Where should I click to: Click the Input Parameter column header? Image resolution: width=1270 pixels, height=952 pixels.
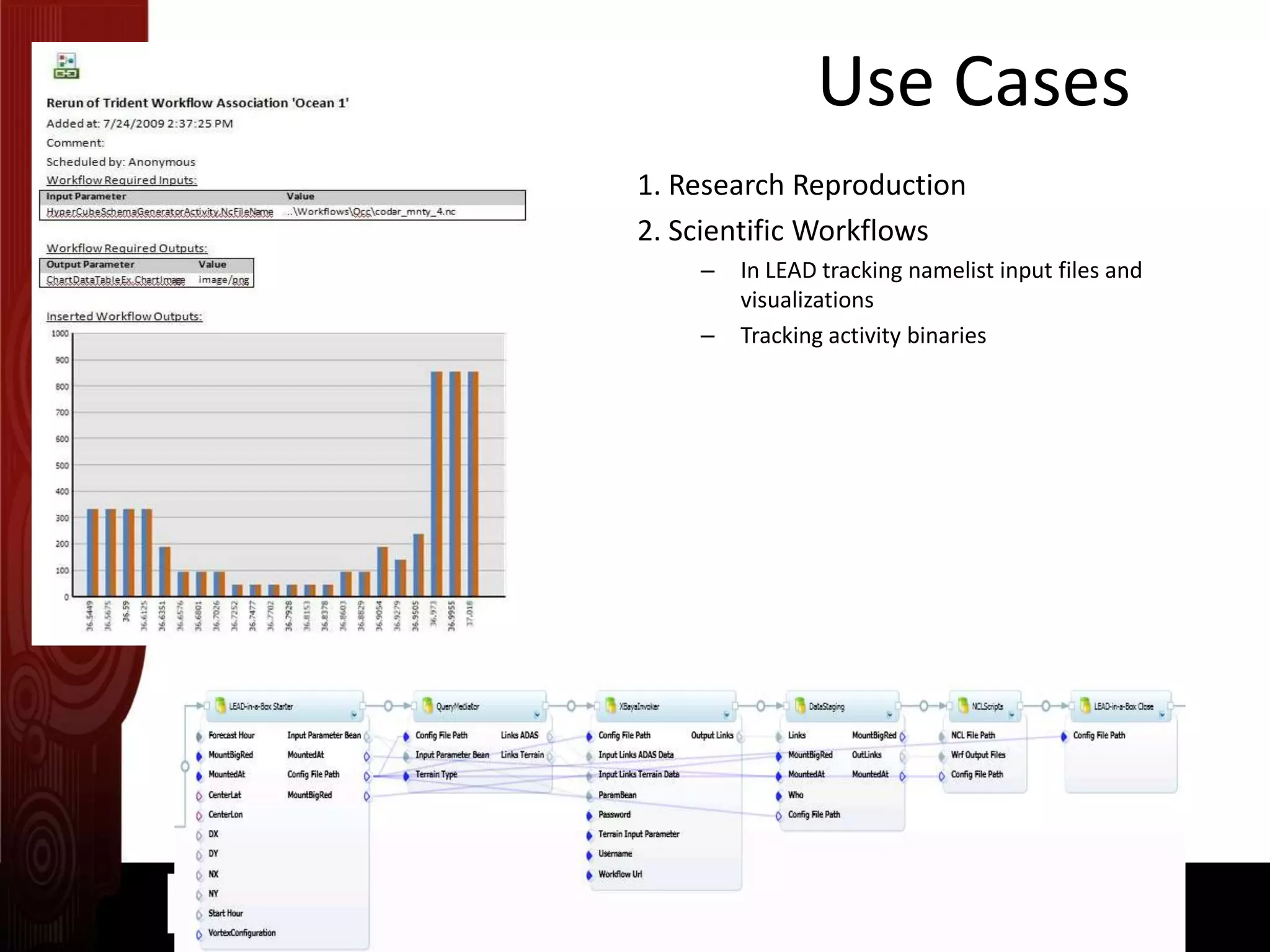pos(86,196)
